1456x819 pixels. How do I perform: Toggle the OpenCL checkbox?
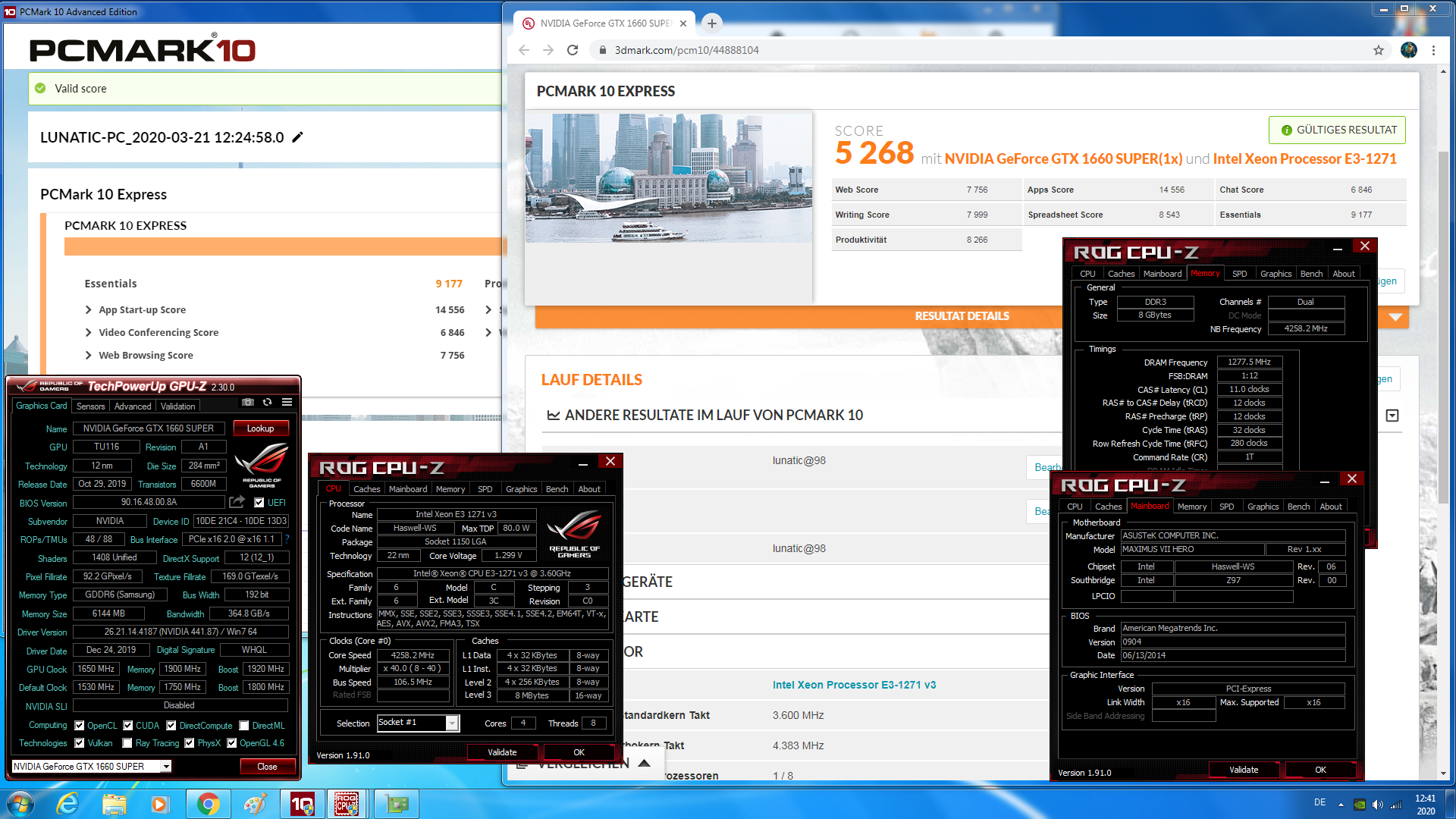point(80,726)
